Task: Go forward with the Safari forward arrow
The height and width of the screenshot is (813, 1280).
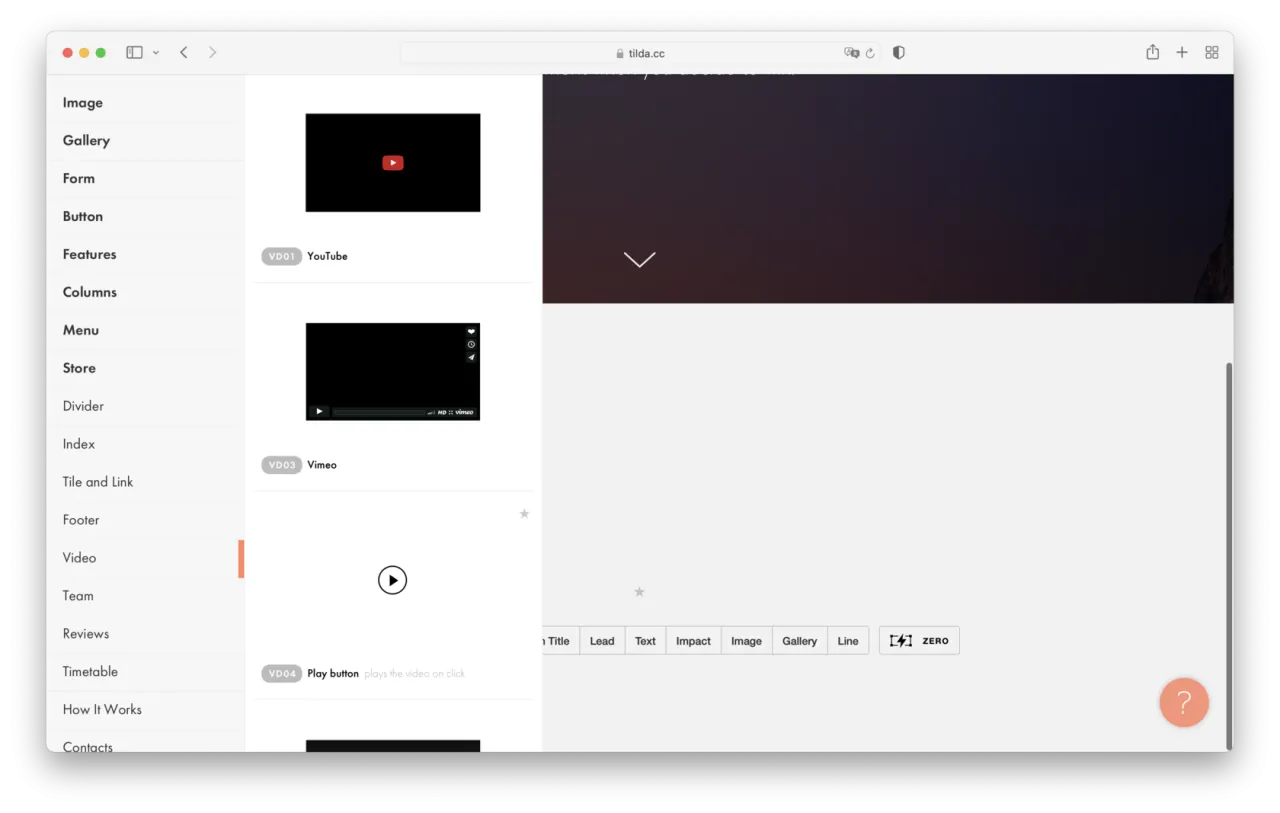Action: [x=212, y=52]
